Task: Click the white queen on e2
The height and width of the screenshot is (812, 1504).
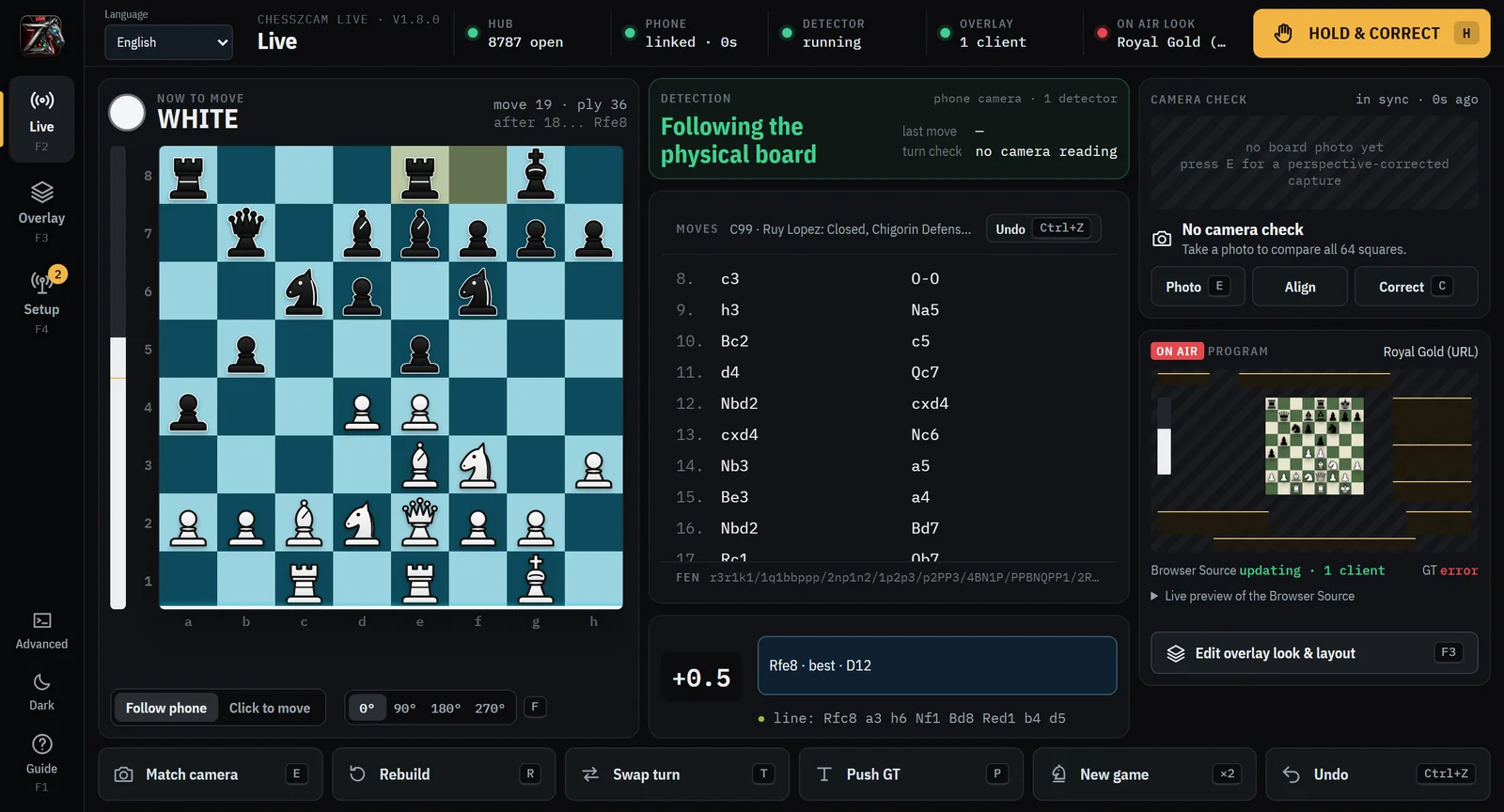Action: click(x=419, y=523)
